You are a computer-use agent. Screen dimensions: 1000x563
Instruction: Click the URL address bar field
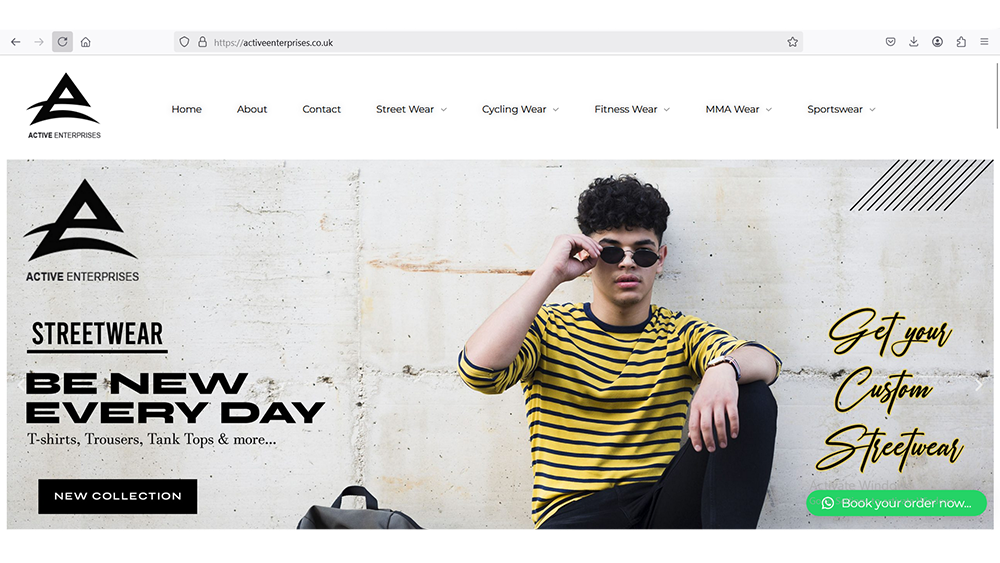tap(488, 42)
